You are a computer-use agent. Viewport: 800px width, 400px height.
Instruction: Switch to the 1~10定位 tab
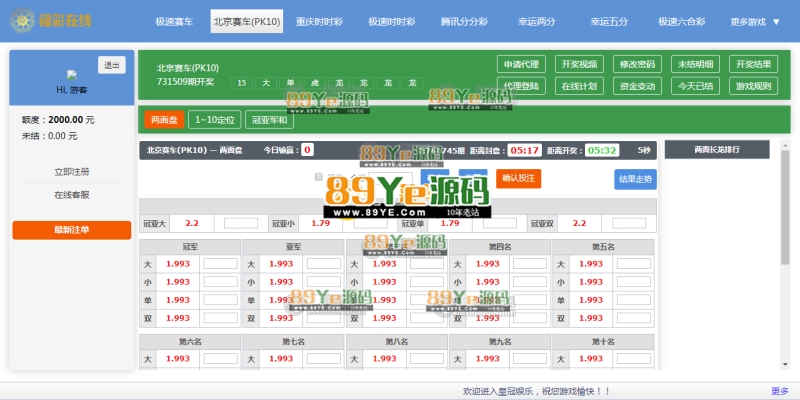pos(215,120)
